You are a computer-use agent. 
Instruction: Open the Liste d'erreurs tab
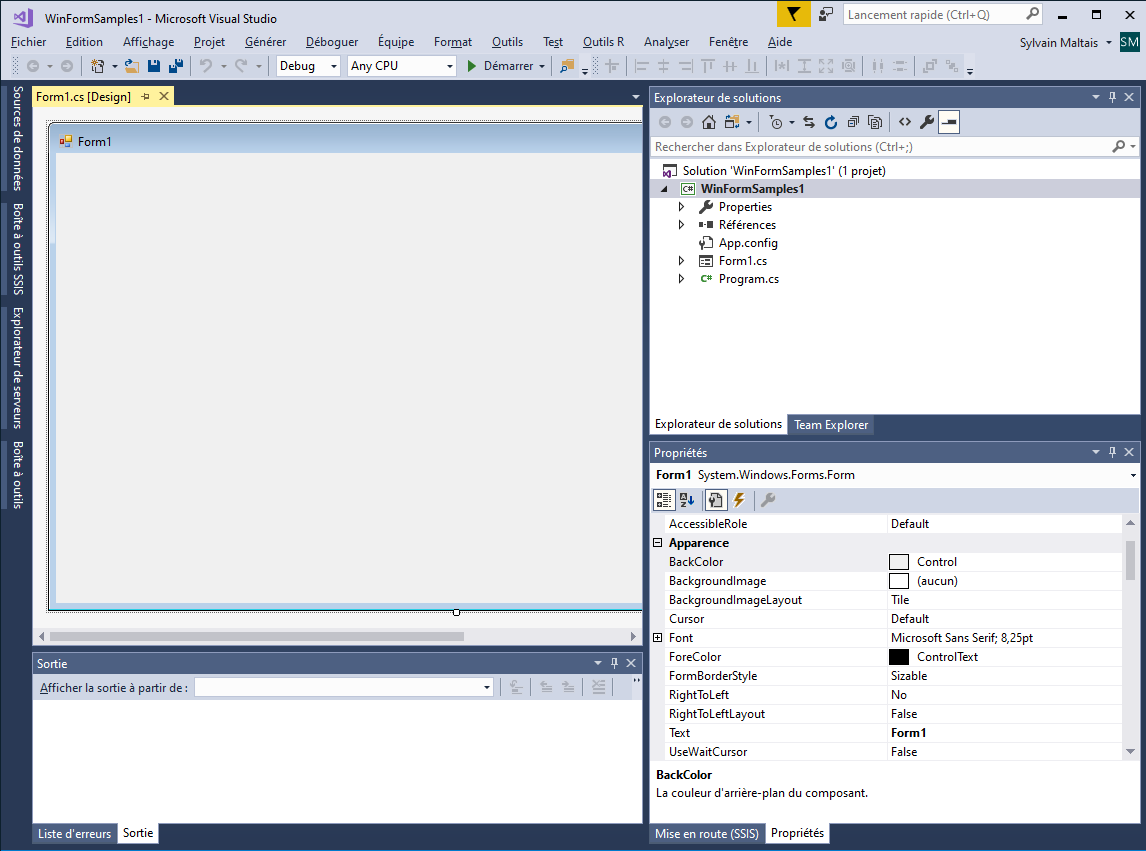tap(74, 834)
